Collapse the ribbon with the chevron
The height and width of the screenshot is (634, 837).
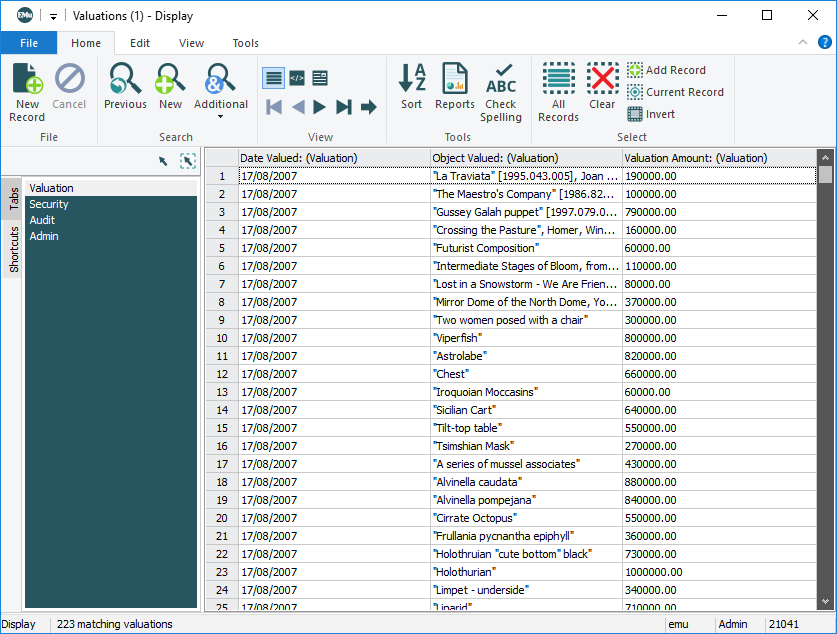pyautogui.click(x=802, y=42)
